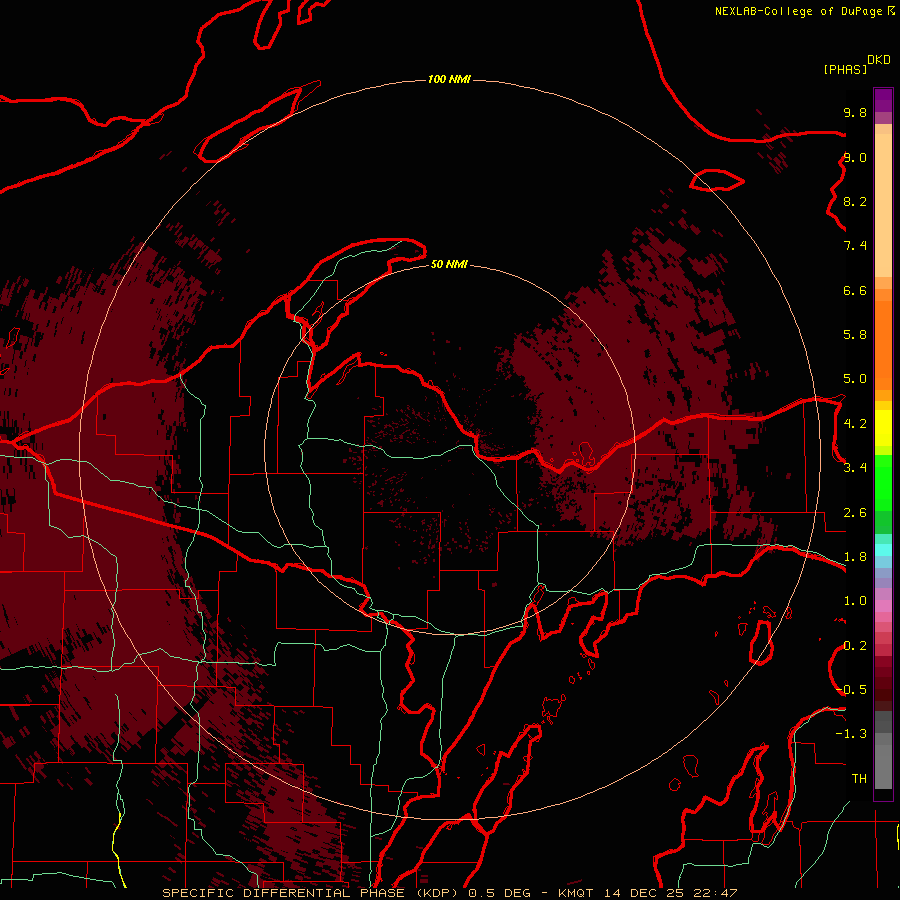Image resolution: width=900 pixels, height=900 pixels.
Task: Click the -1.3 value on color scale
Action: coord(852,734)
